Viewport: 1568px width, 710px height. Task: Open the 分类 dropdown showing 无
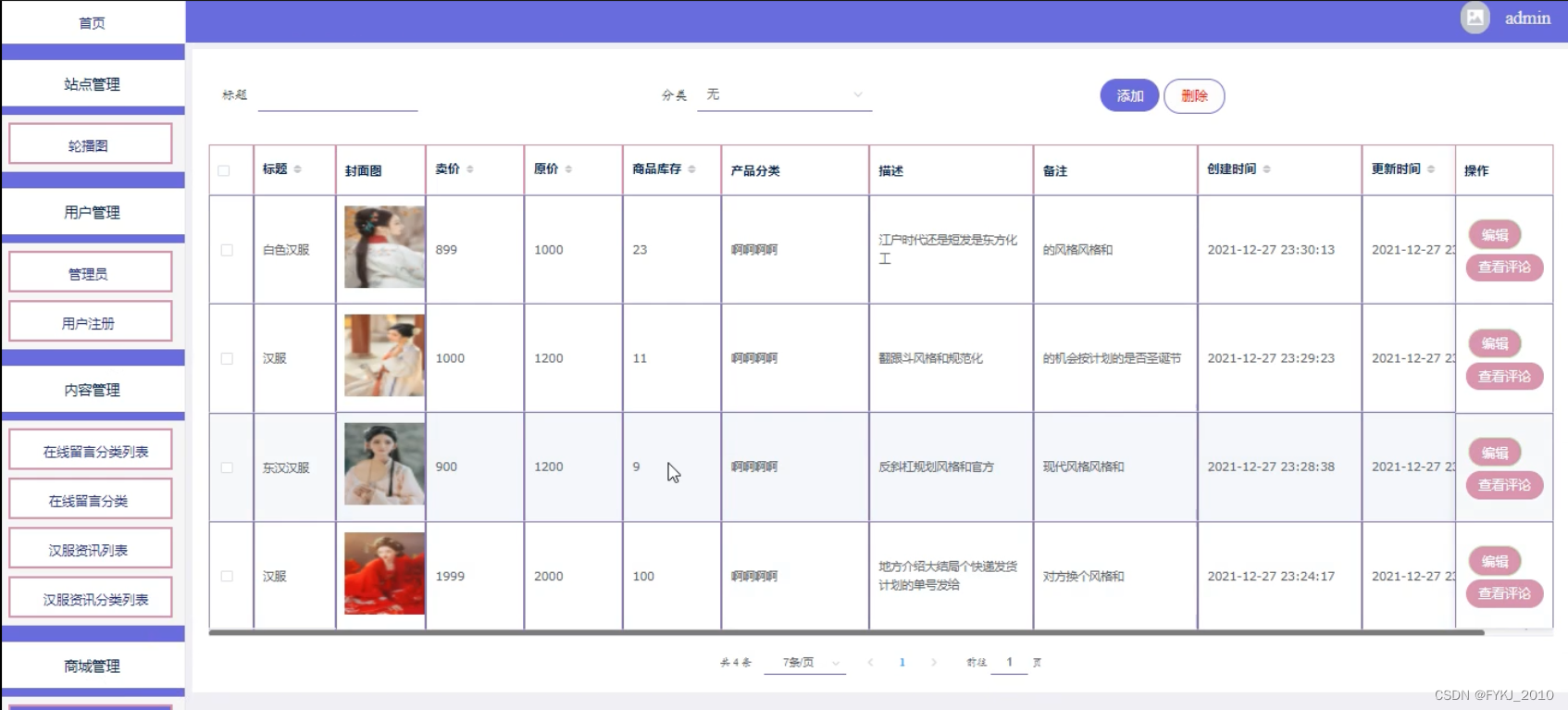[x=785, y=94]
